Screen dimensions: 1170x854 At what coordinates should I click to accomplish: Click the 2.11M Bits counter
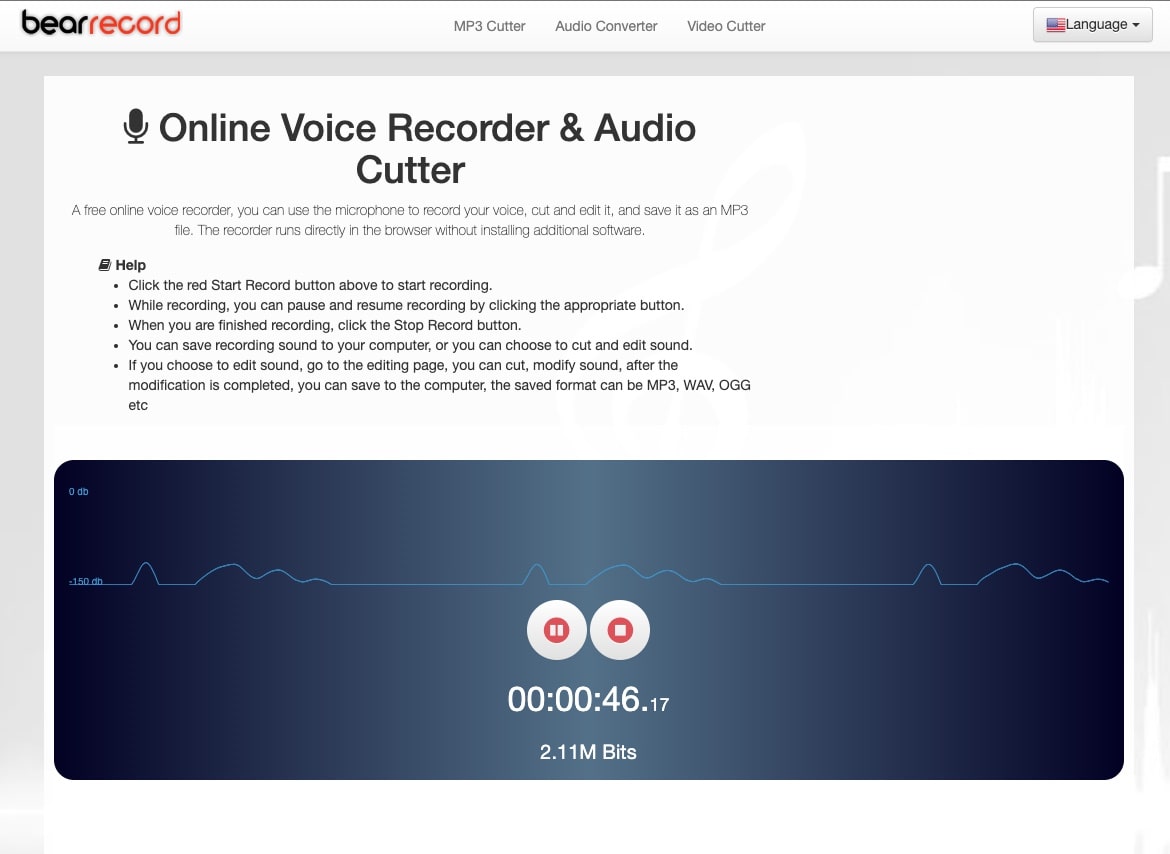[x=588, y=751]
